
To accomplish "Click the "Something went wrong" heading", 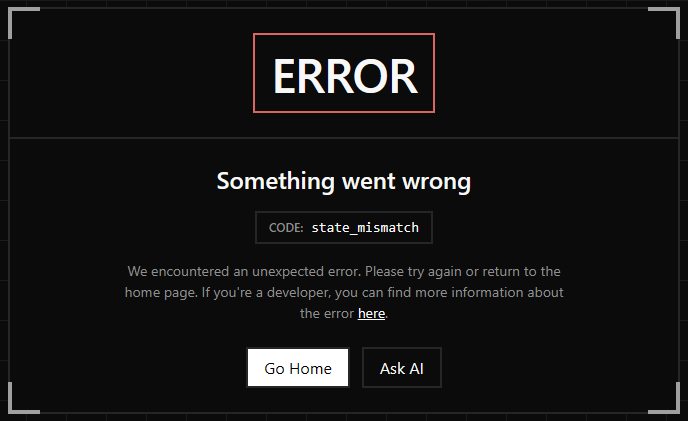I will (x=344, y=181).
